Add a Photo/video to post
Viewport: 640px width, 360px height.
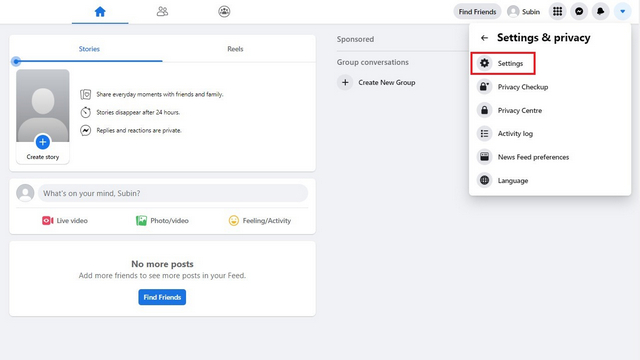click(162, 221)
